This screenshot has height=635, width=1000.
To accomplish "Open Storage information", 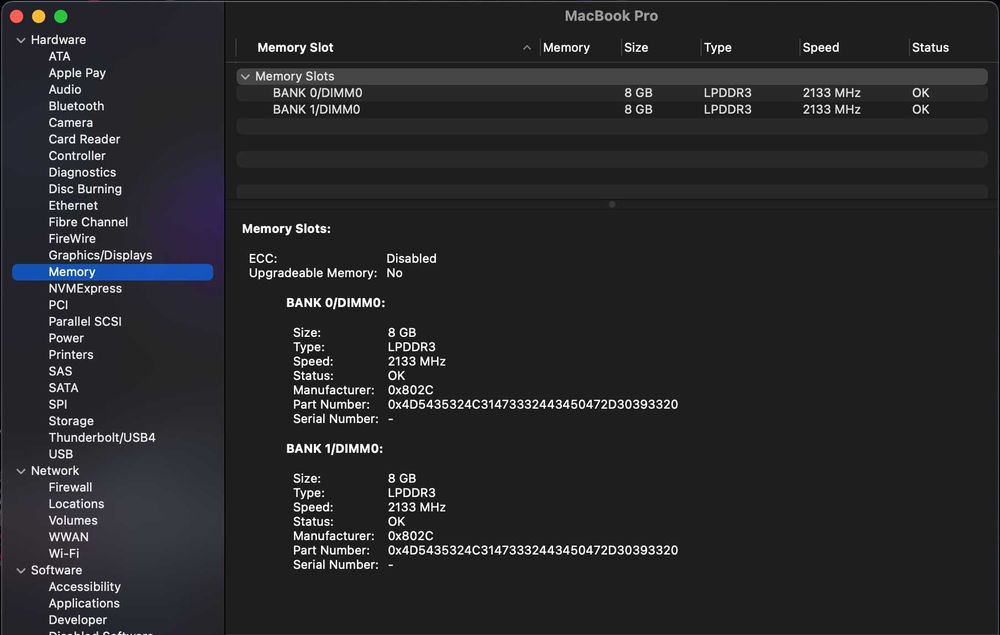I will click(71, 421).
